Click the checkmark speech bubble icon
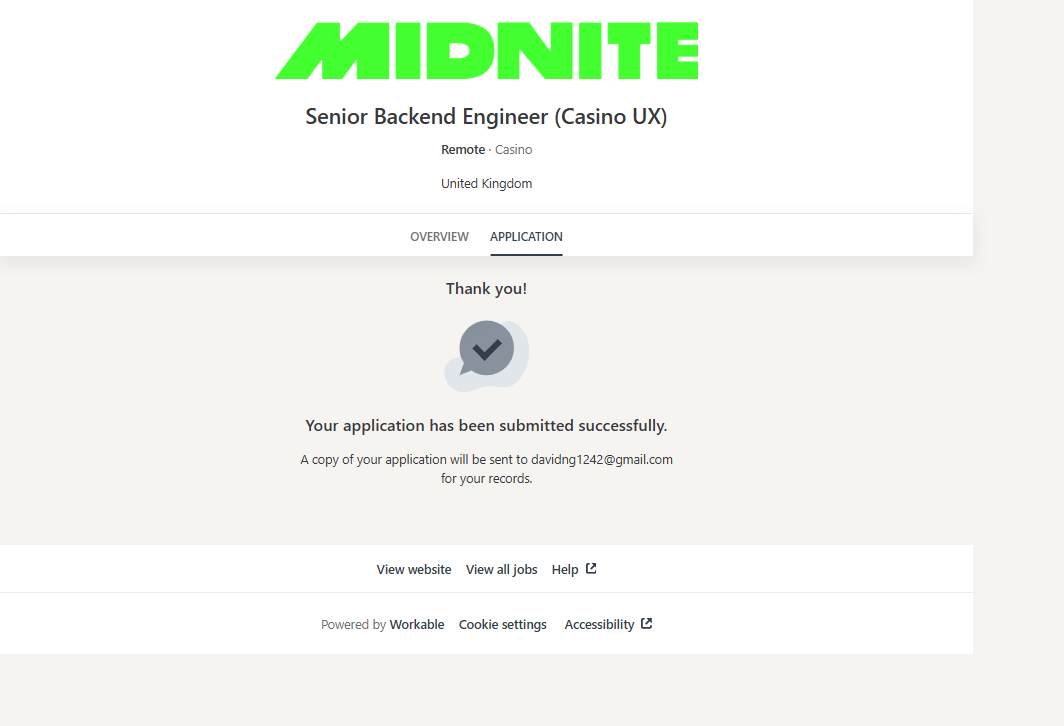The height and width of the screenshot is (726, 1064). (x=486, y=352)
